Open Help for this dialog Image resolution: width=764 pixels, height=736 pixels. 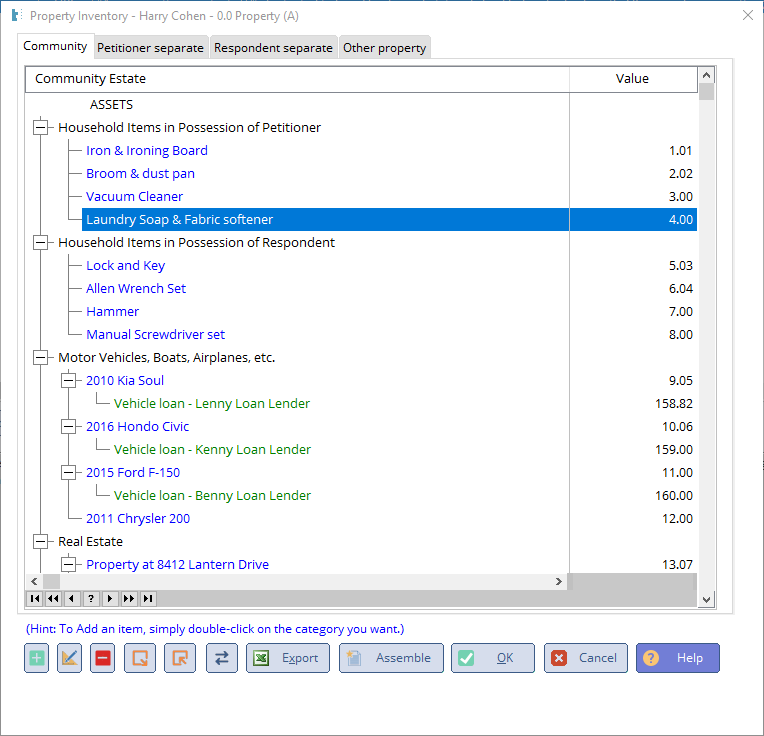677,658
